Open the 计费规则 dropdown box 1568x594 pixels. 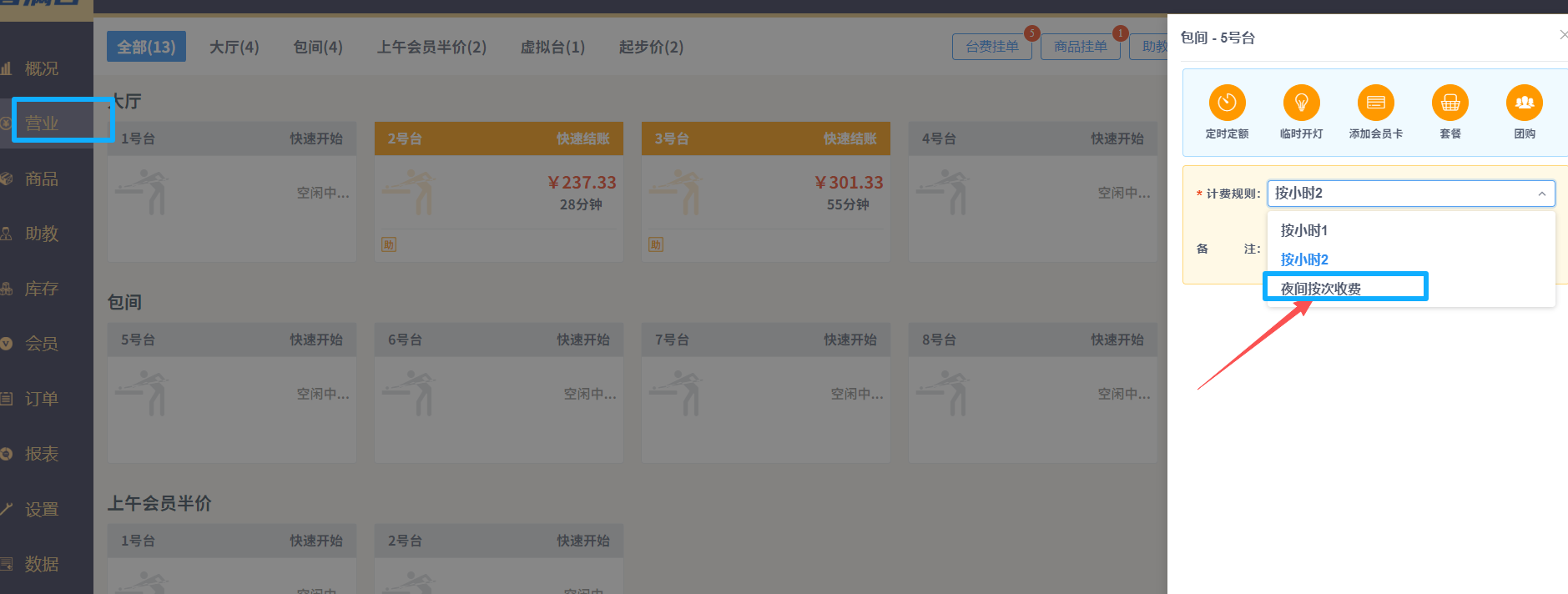[x=1410, y=193]
